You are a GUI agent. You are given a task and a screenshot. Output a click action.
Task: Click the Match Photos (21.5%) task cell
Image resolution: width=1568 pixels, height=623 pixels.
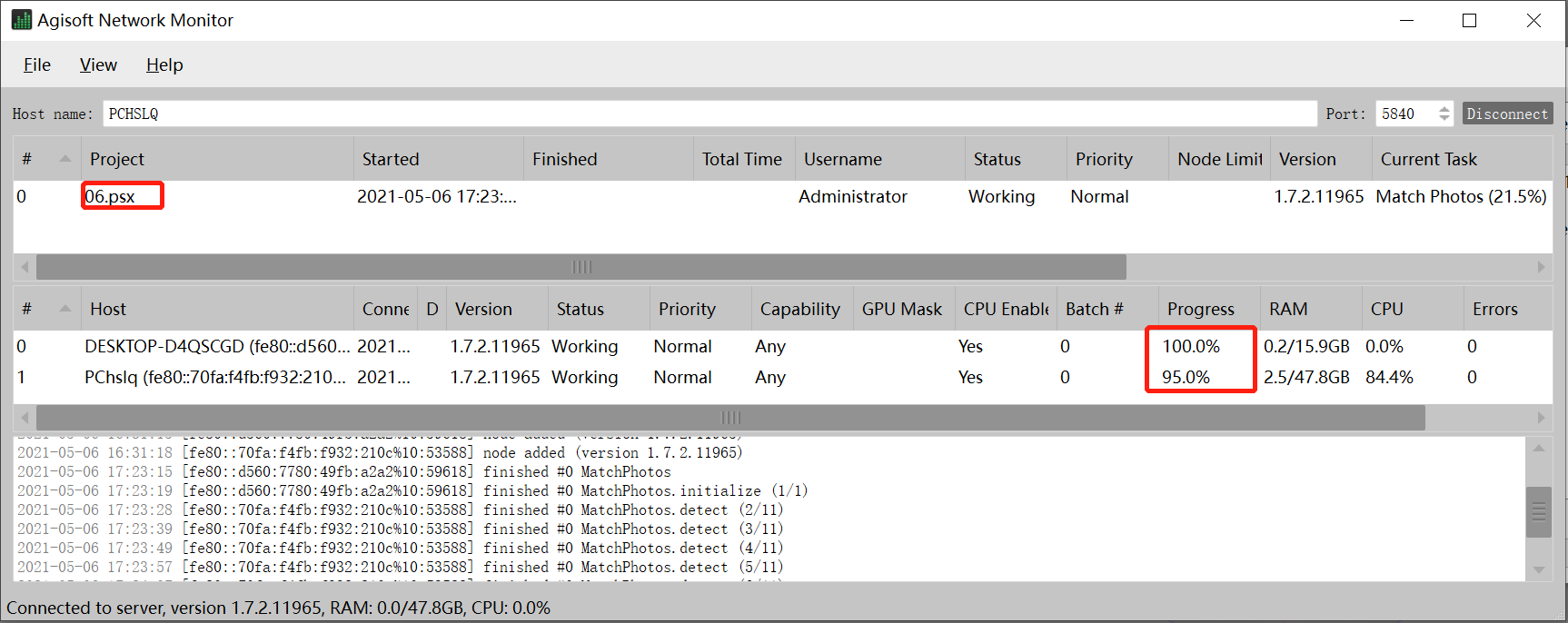[1461, 196]
